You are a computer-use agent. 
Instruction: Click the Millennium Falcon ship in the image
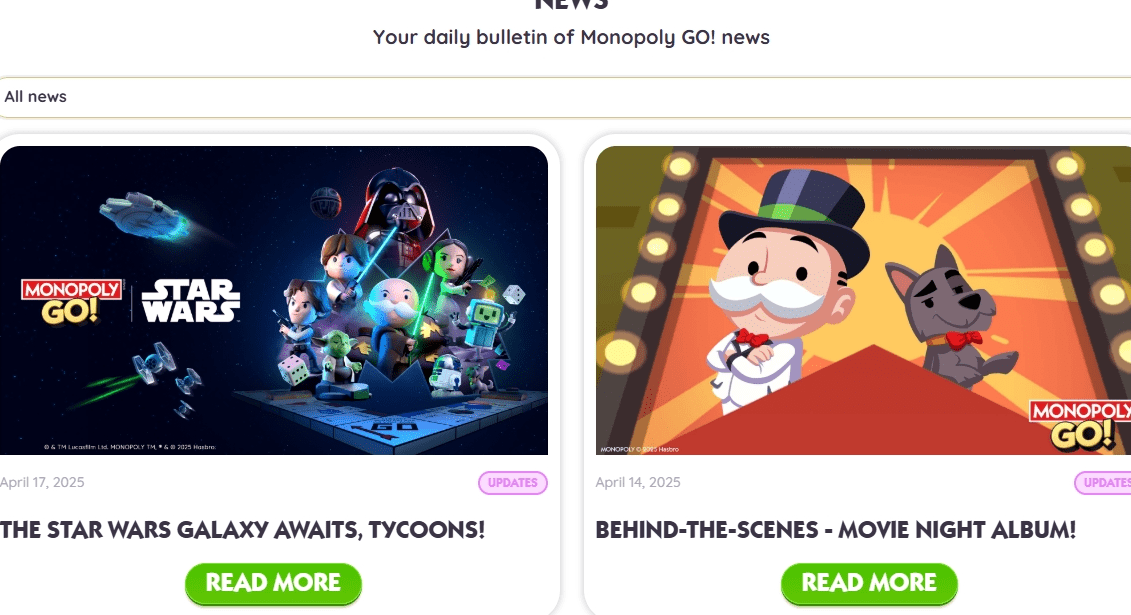(145, 214)
